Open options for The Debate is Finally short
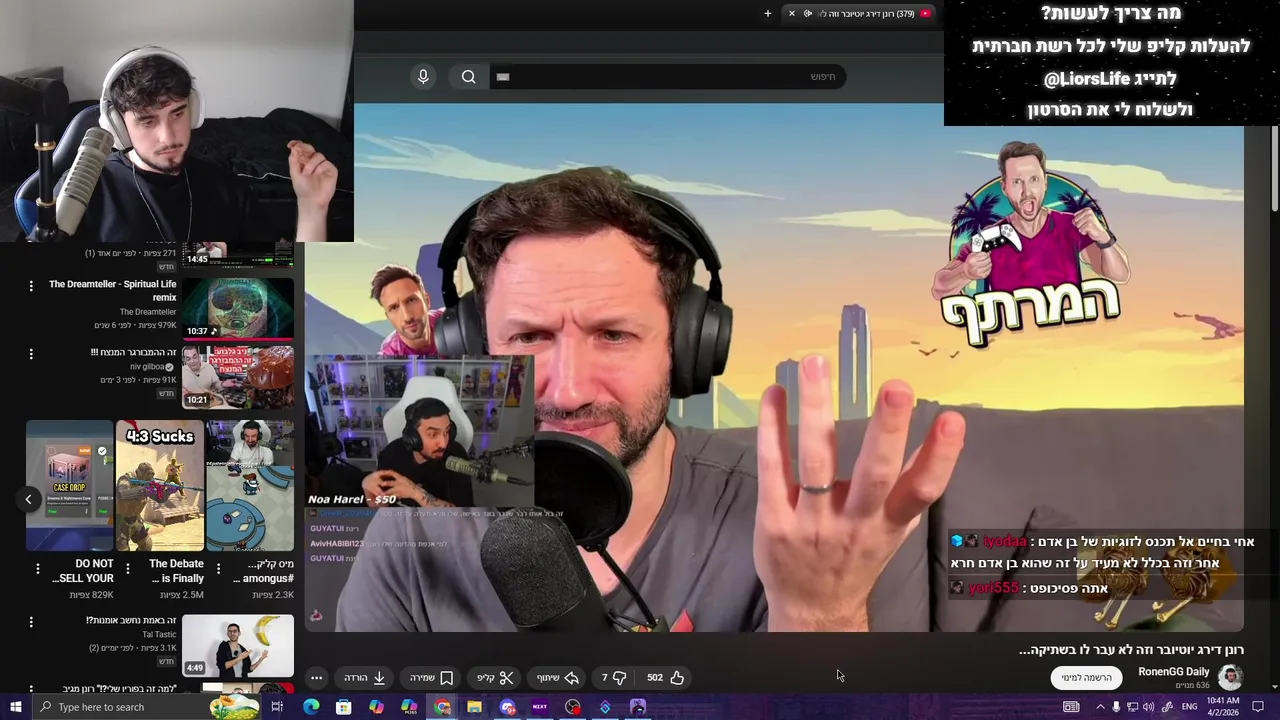Viewport: 1280px width, 720px height. click(x=127, y=569)
